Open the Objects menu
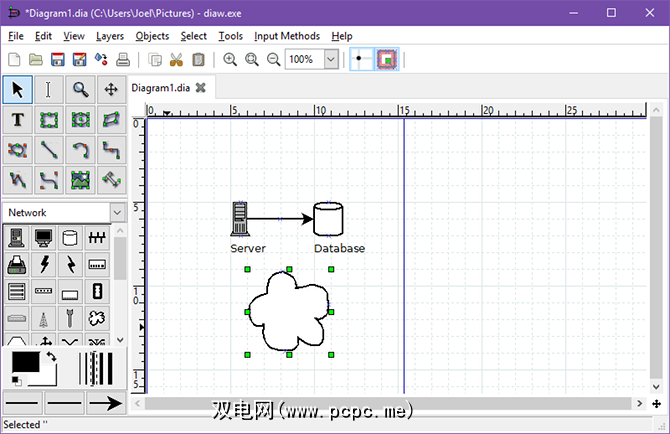 pos(152,36)
